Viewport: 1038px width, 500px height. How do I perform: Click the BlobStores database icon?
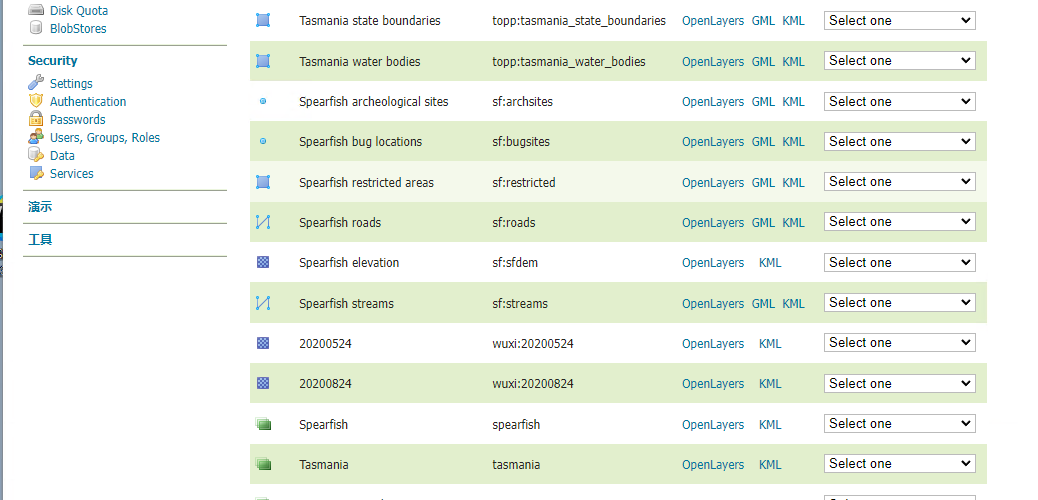[x=36, y=28]
